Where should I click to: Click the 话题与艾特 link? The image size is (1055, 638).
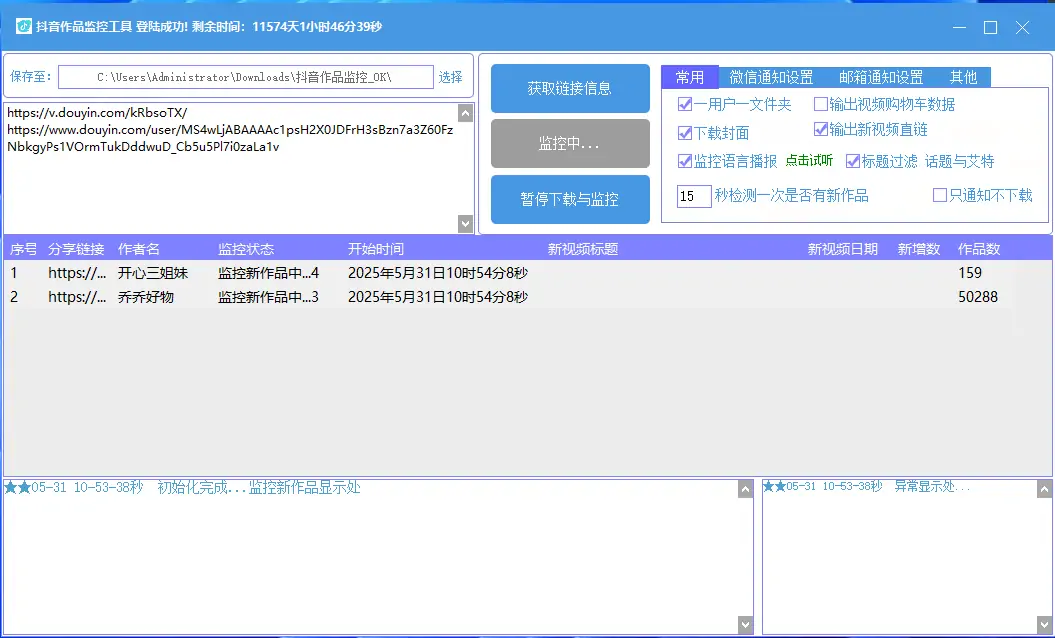coord(959,162)
